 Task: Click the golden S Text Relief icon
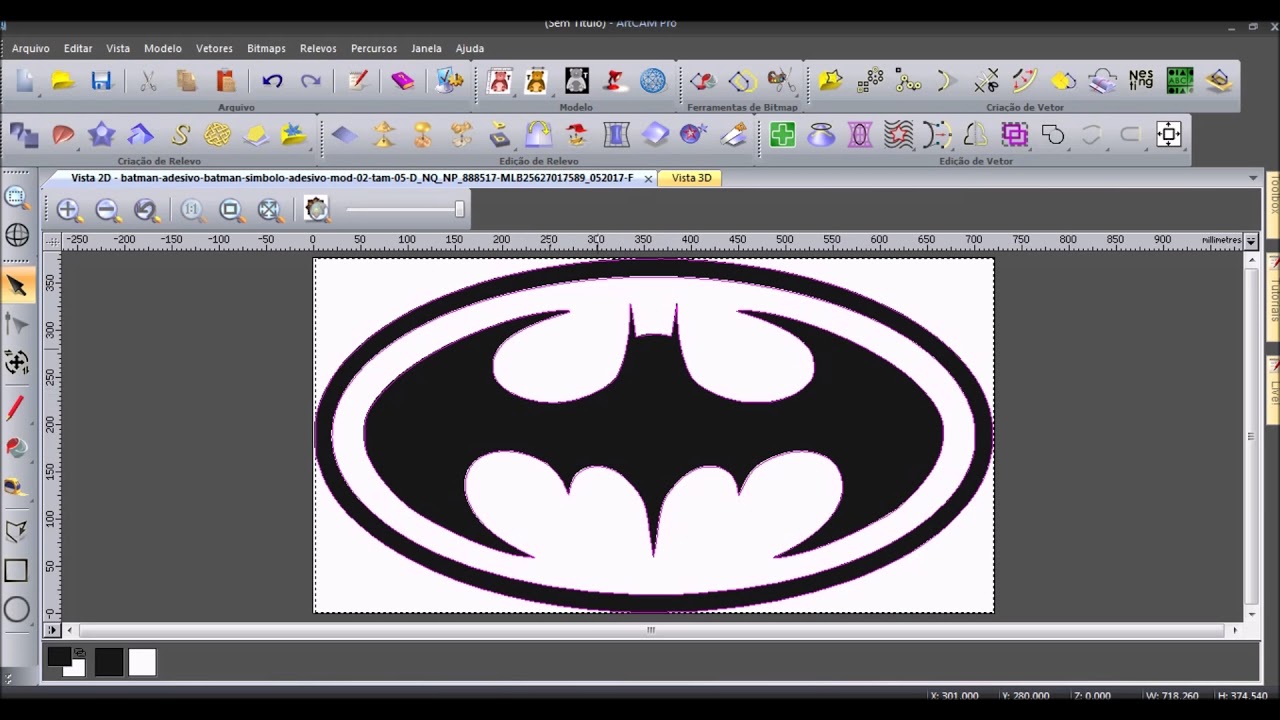pyautogui.click(x=180, y=135)
